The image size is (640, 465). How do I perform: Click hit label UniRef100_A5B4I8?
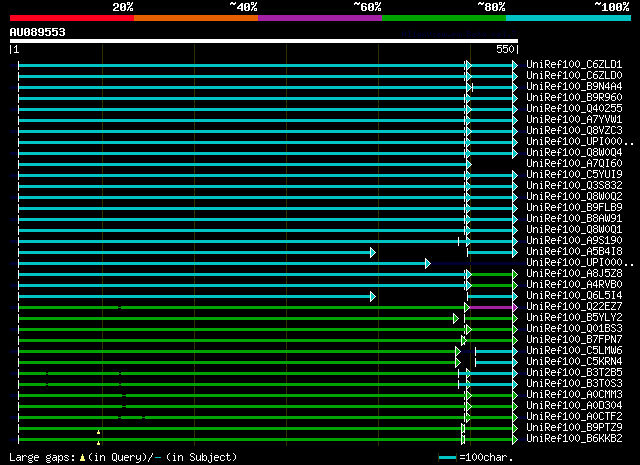click(x=574, y=252)
